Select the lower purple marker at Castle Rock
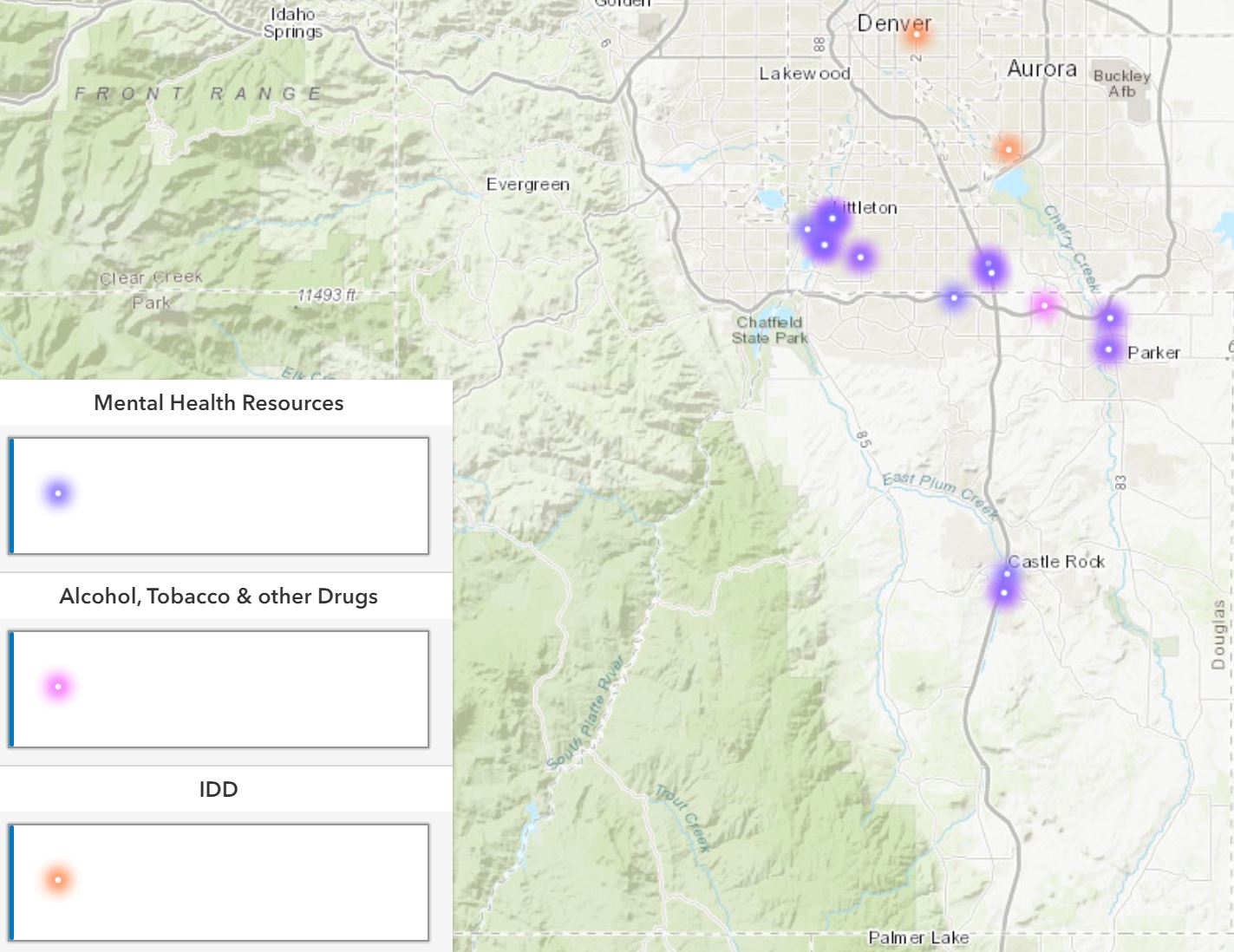 1003,593
